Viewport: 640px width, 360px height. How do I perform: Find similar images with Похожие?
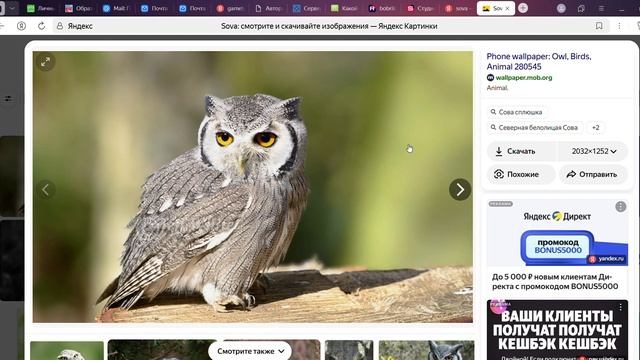(521, 174)
